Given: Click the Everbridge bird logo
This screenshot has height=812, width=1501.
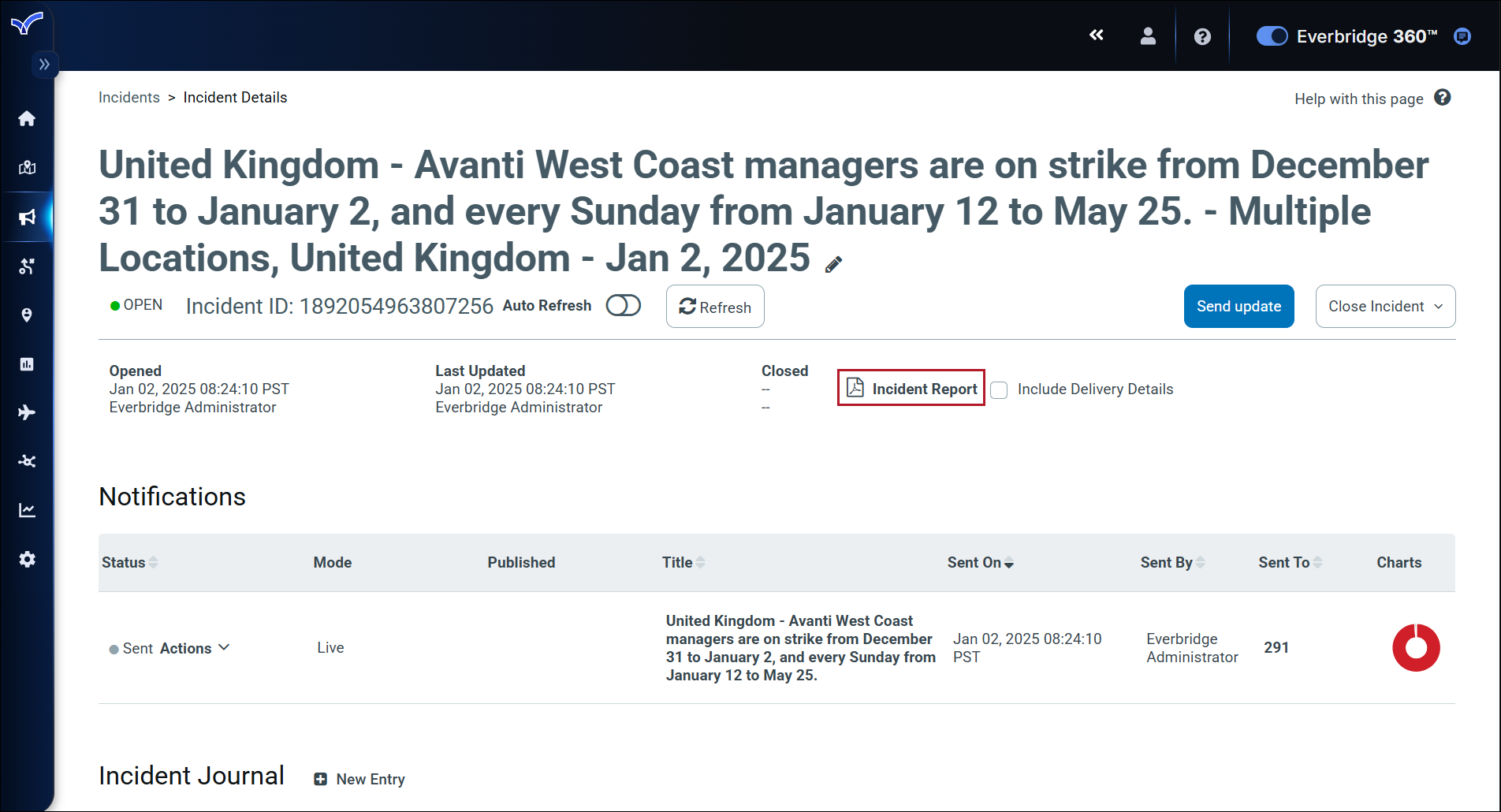Looking at the screenshot, I should click(x=26, y=24).
